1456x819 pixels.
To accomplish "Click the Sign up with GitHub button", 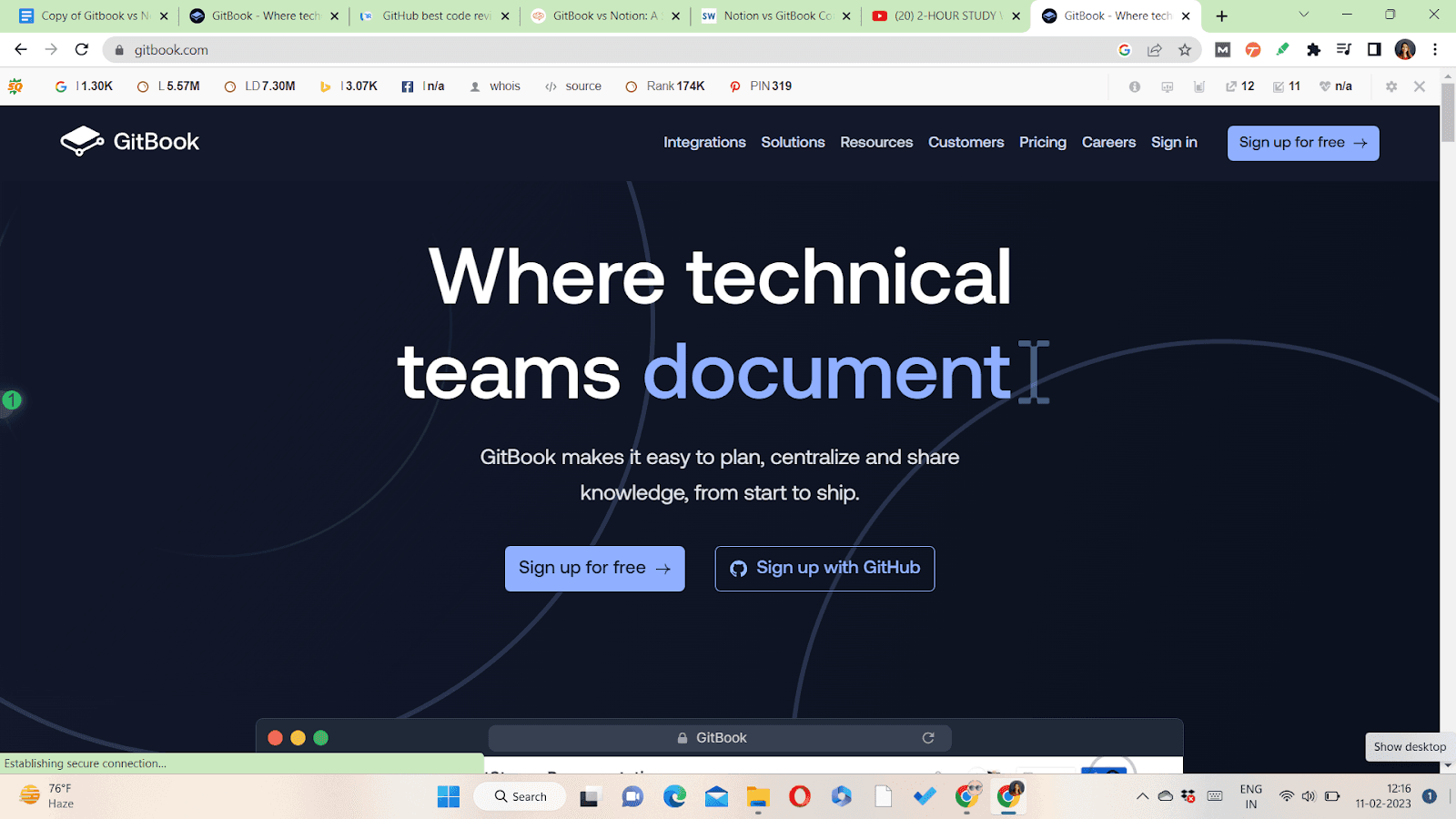I will (824, 569).
